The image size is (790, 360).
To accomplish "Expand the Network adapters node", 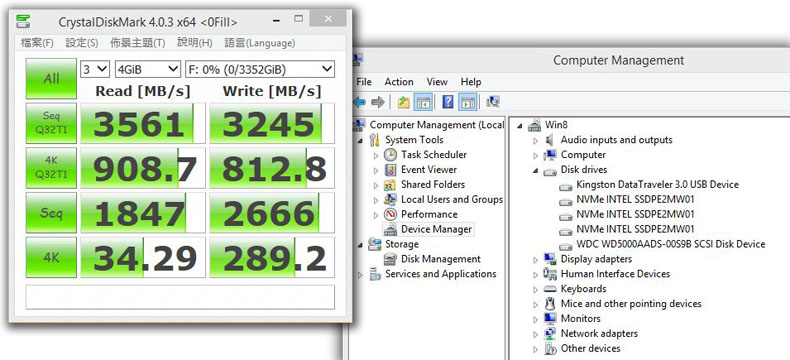I will [536, 334].
